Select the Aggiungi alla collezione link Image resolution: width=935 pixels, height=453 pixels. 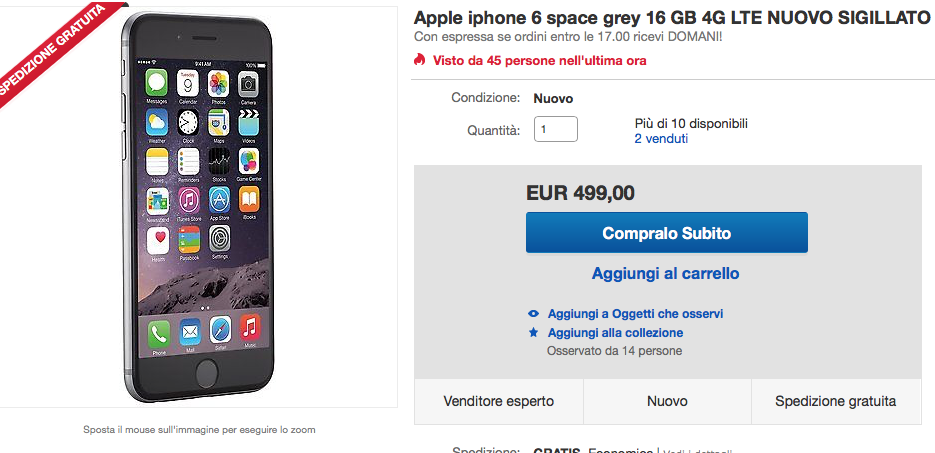pyautogui.click(x=615, y=332)
